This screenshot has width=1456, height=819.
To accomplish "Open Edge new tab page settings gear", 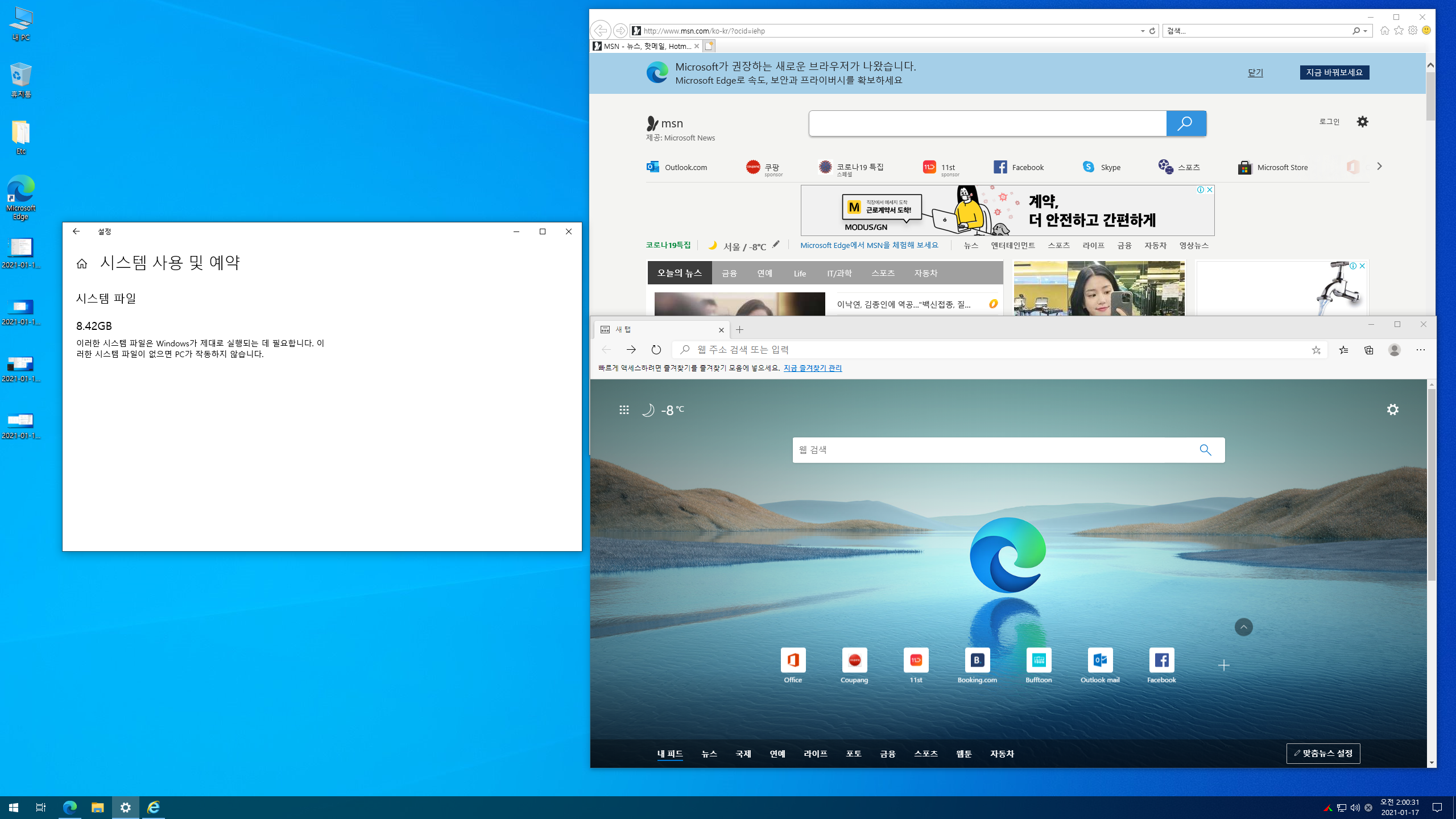I will tap(1392, 409).
